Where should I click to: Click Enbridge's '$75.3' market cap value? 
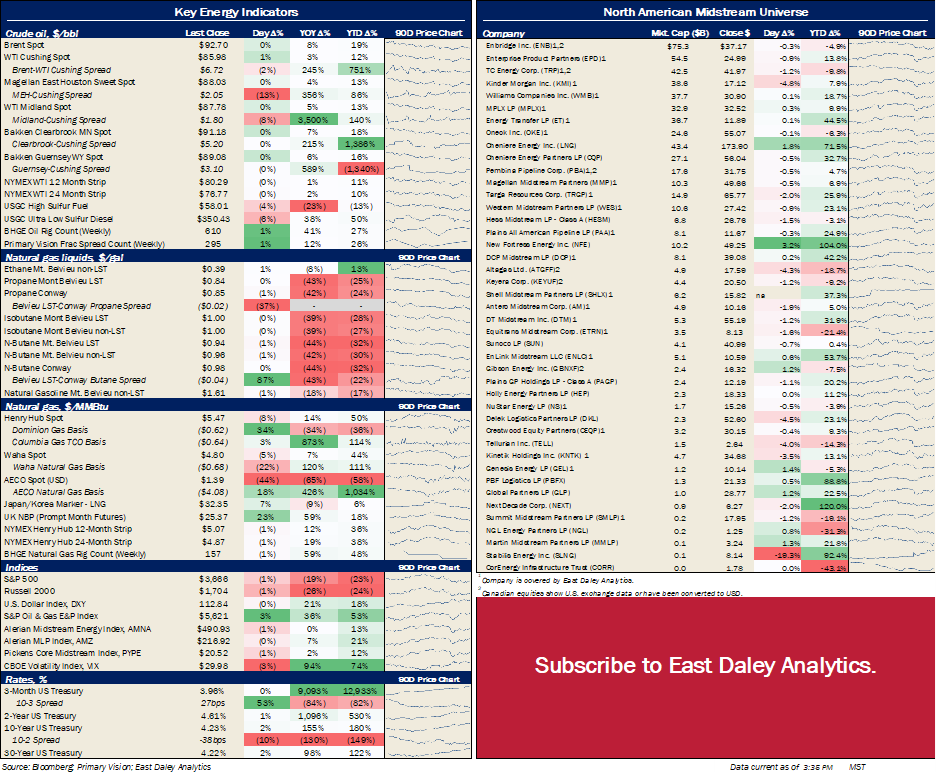click(x=678, y=46)
